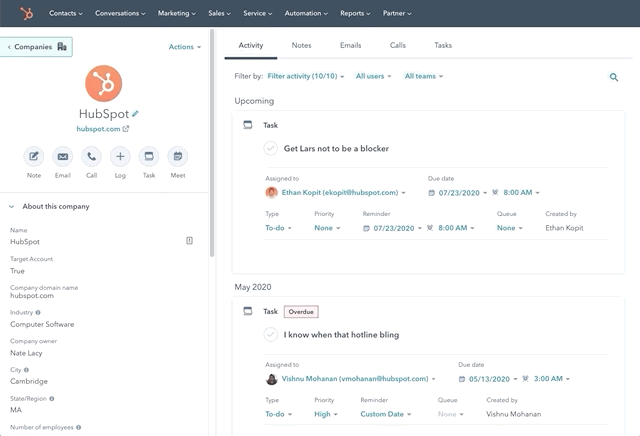The height and width of the screenshot is (436, 640).
Task: Switch to the Notes tab
Action: 301,46
